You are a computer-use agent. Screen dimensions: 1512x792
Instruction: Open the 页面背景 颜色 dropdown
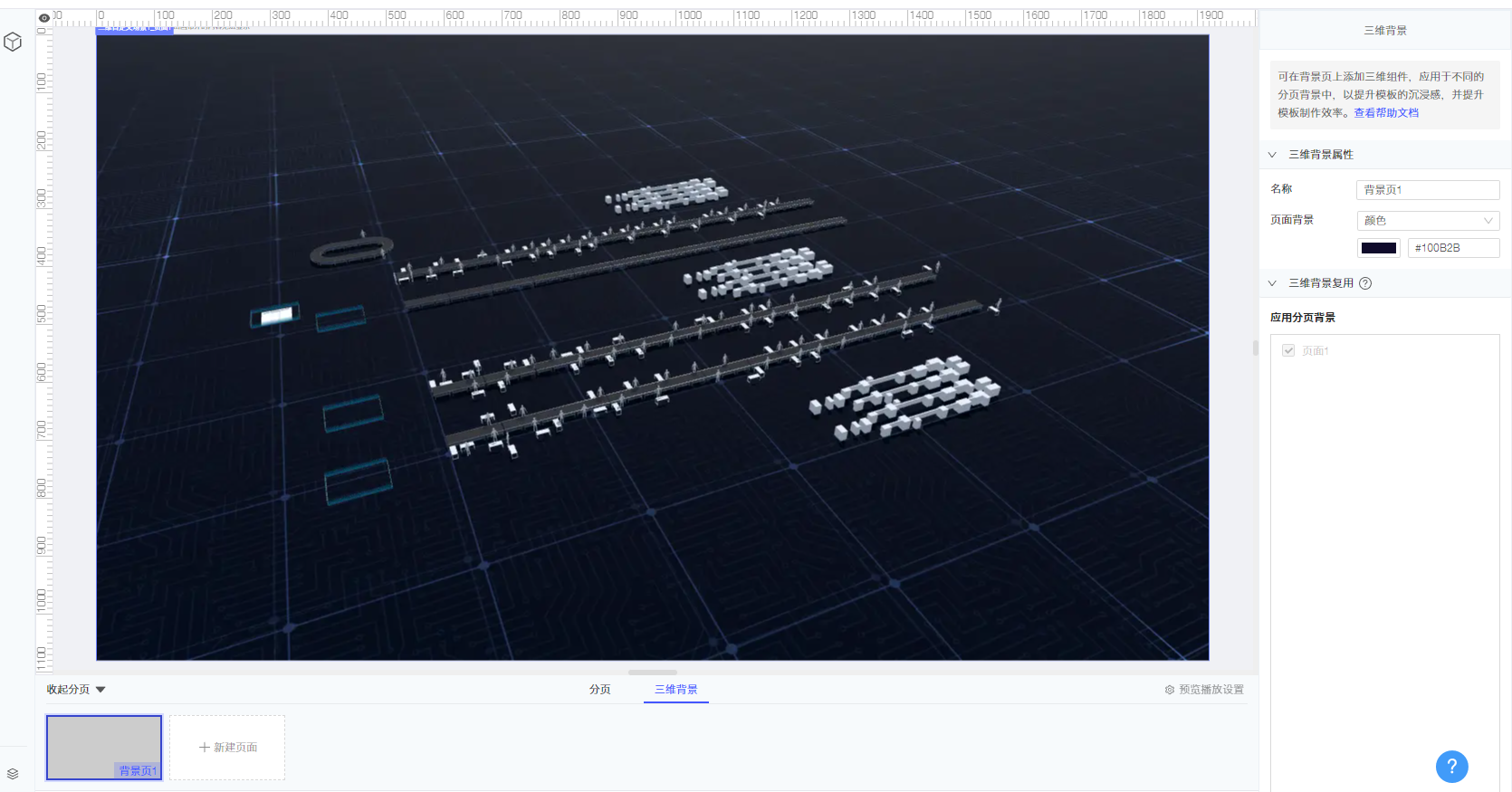pos(1428,220)
